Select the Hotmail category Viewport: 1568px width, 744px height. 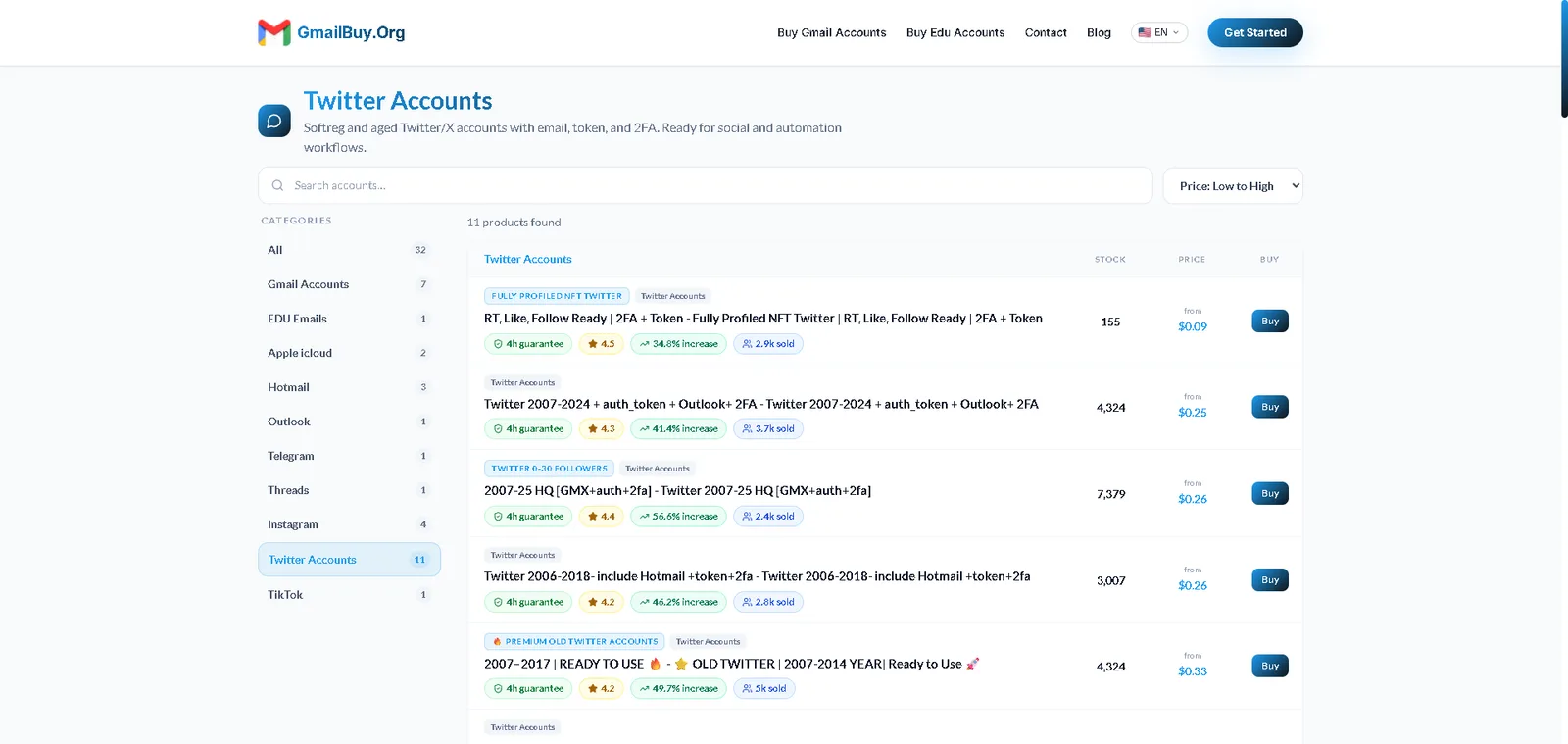[x=349, y=387]
